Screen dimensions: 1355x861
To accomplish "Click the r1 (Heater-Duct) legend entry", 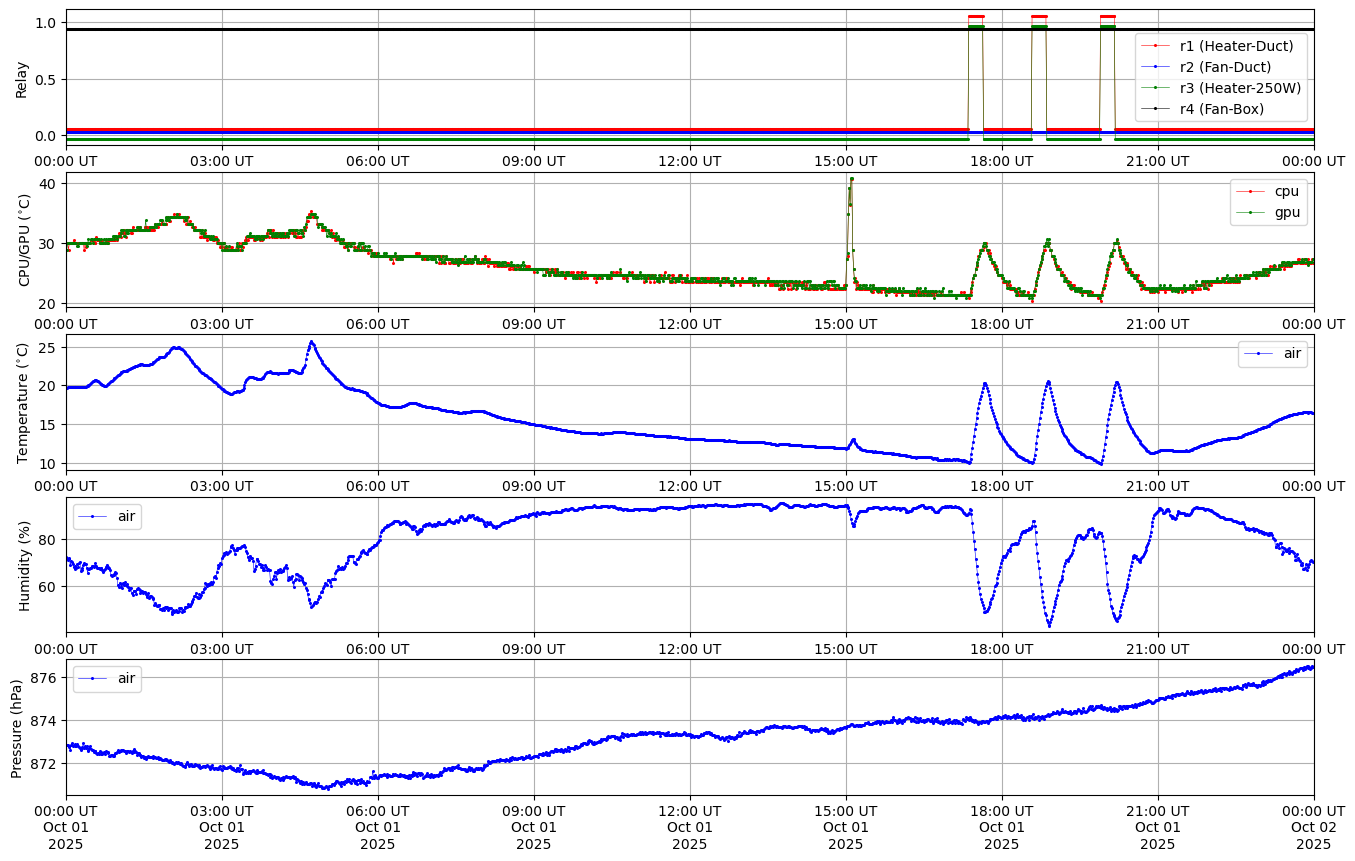I will pos(1236,46).
